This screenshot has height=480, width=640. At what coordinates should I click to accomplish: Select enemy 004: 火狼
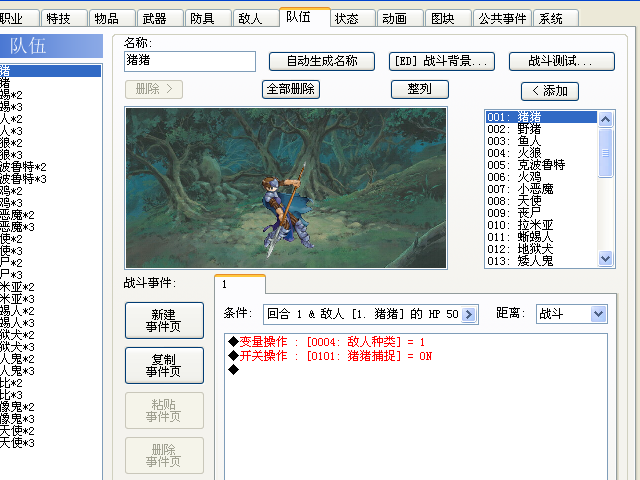(541, 153)
